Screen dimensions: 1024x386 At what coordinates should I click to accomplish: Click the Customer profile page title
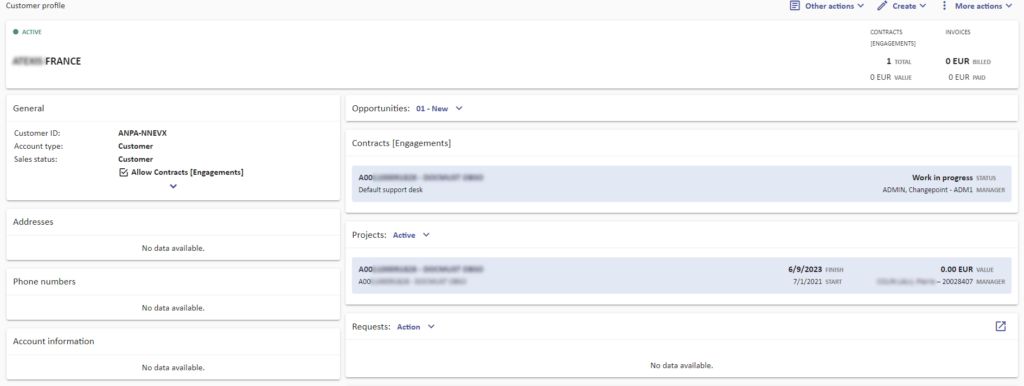coord(35,5)
